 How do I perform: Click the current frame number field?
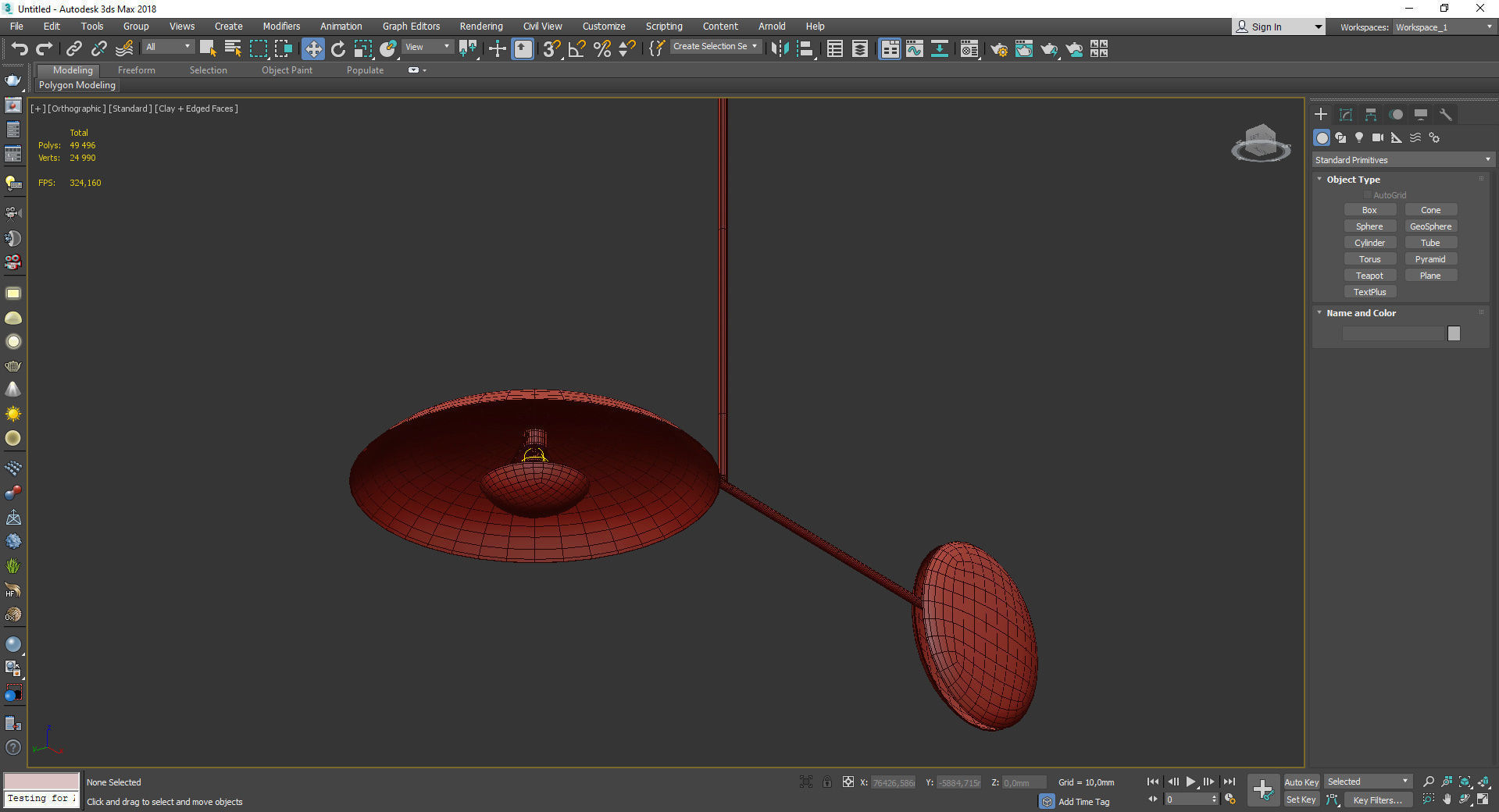[1188, 800]
